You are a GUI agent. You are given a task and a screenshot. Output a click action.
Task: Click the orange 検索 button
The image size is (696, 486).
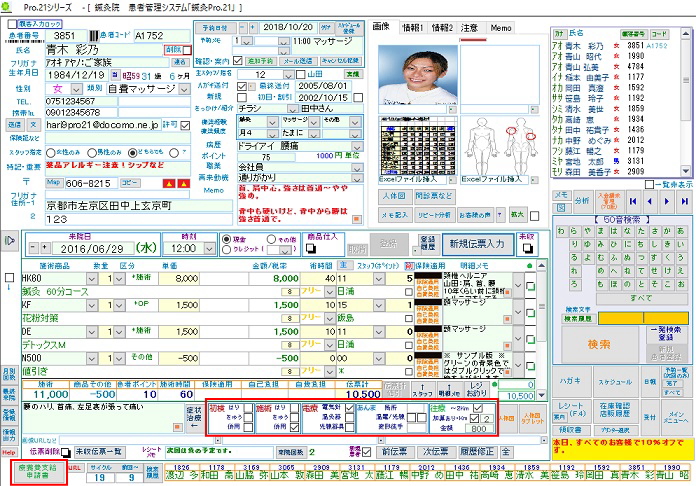tap(599, 344)
